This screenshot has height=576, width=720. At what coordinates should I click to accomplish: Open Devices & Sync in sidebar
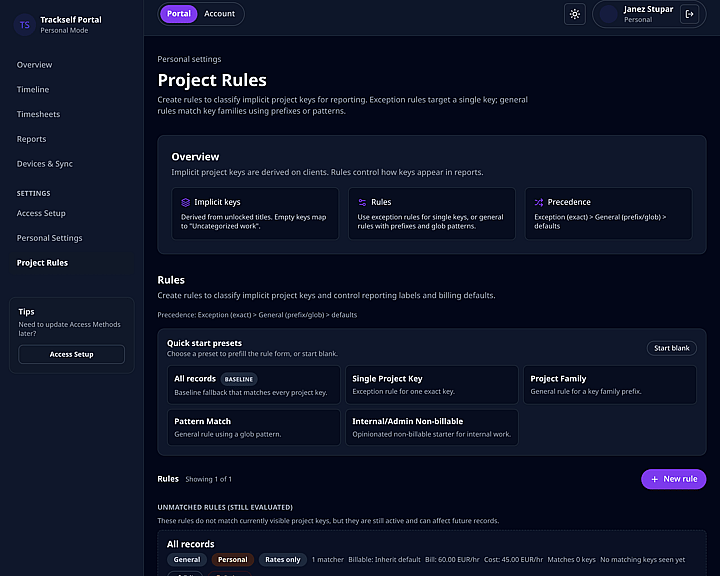pyautogui.click(x=45, y=164)
